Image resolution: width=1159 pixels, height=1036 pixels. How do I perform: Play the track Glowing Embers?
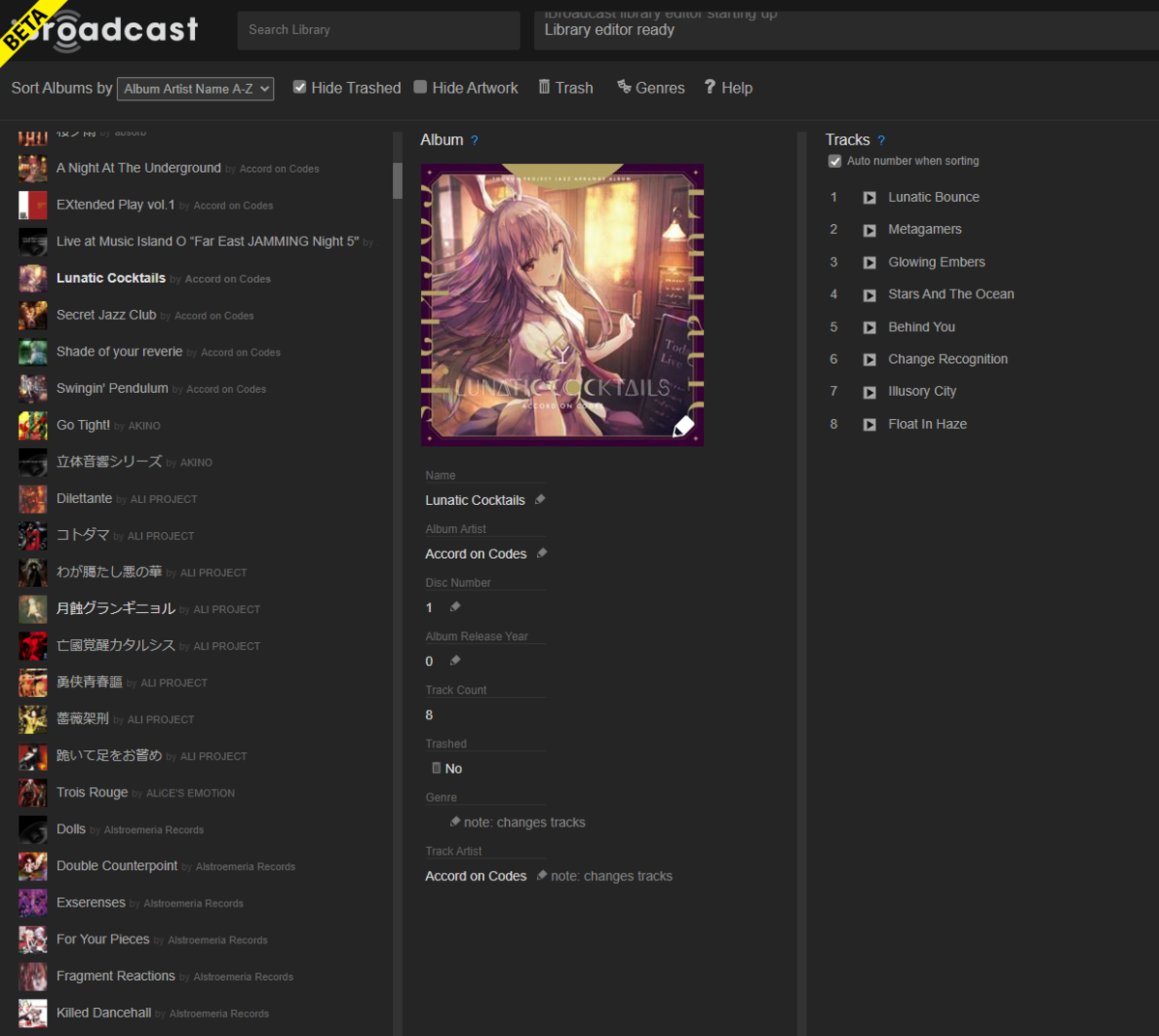tap(869, 263)
